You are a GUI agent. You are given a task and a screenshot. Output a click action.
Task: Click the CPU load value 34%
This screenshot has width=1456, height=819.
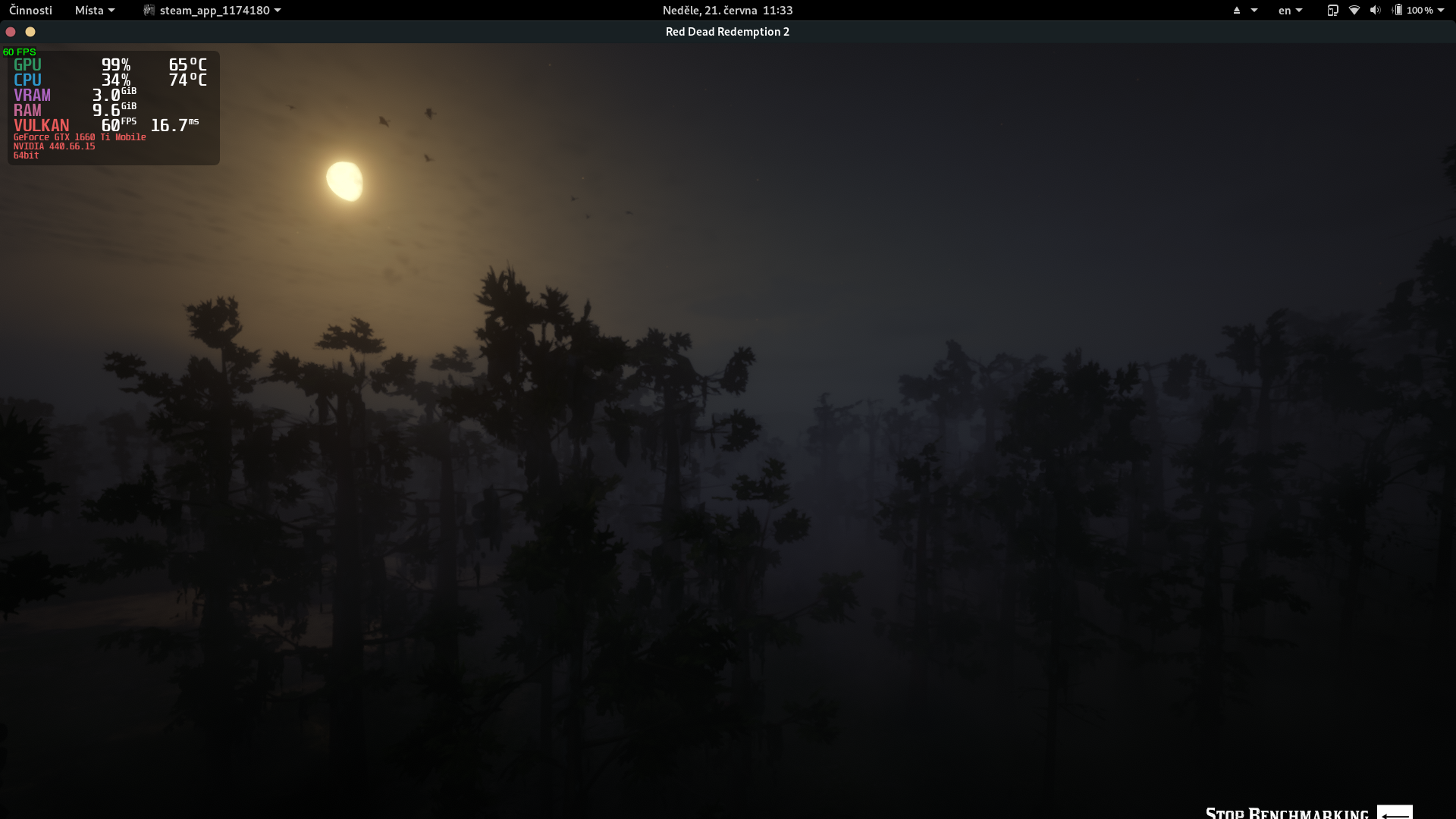[x=116, y=80]
